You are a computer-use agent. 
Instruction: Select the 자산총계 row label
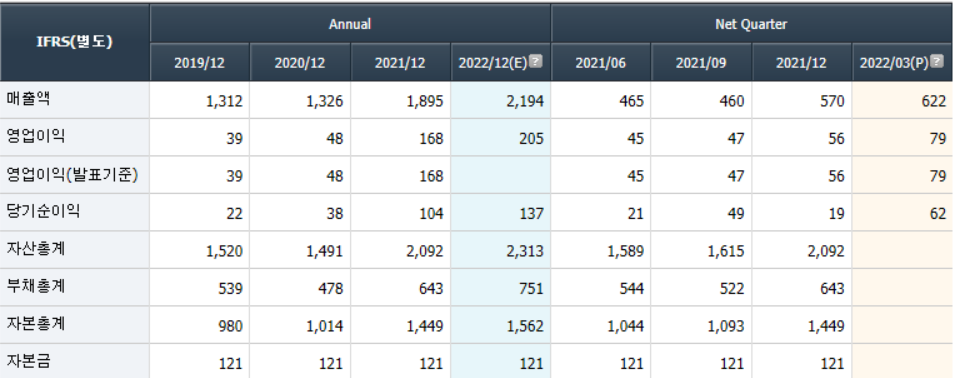tap(35, 249)
